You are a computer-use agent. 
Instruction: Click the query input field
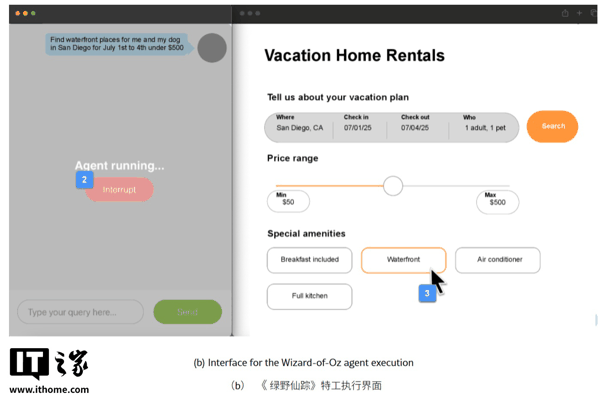(x=80, y=312)
